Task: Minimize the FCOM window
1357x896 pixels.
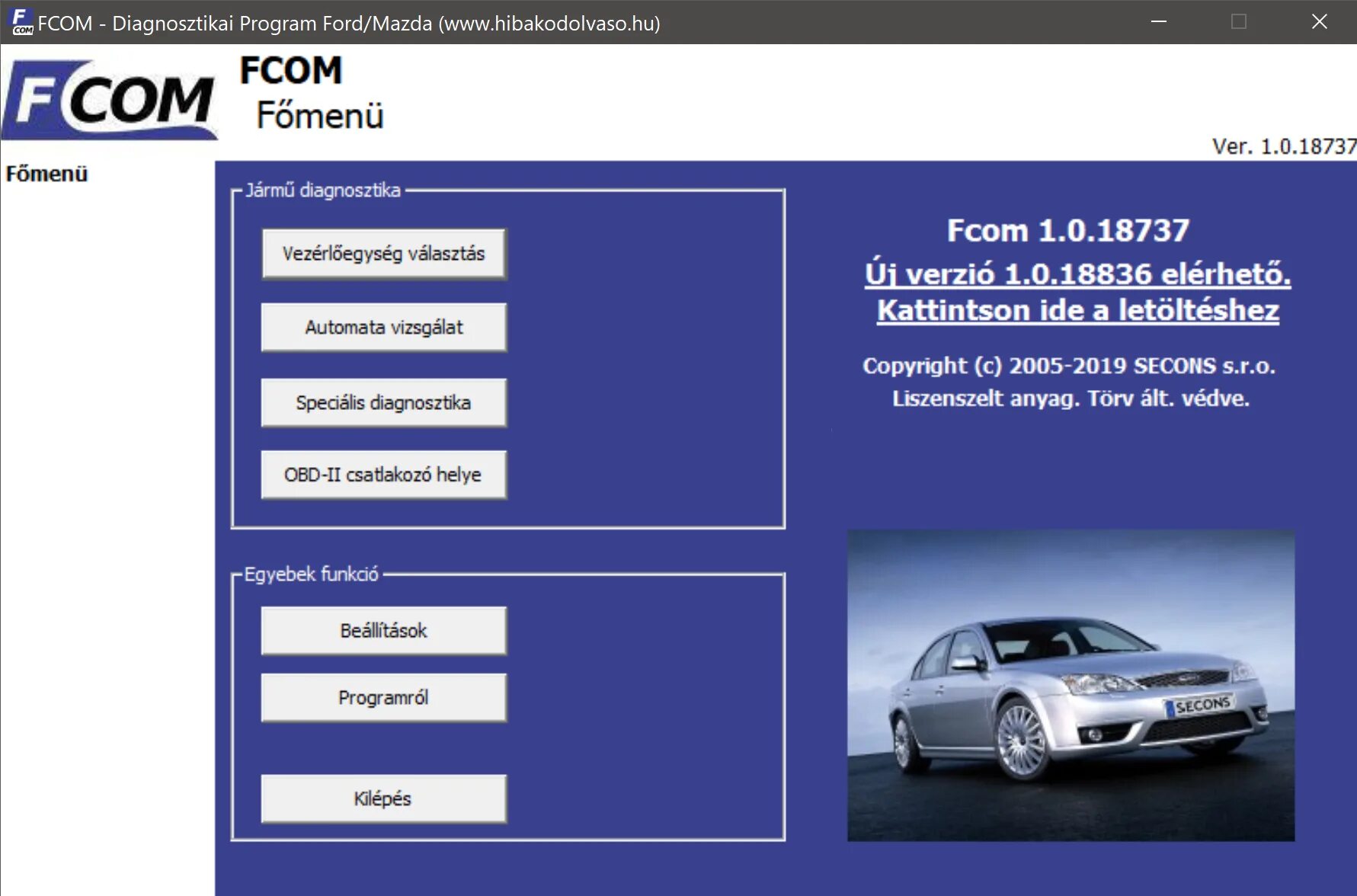Action: click(x=1159, y=22)
